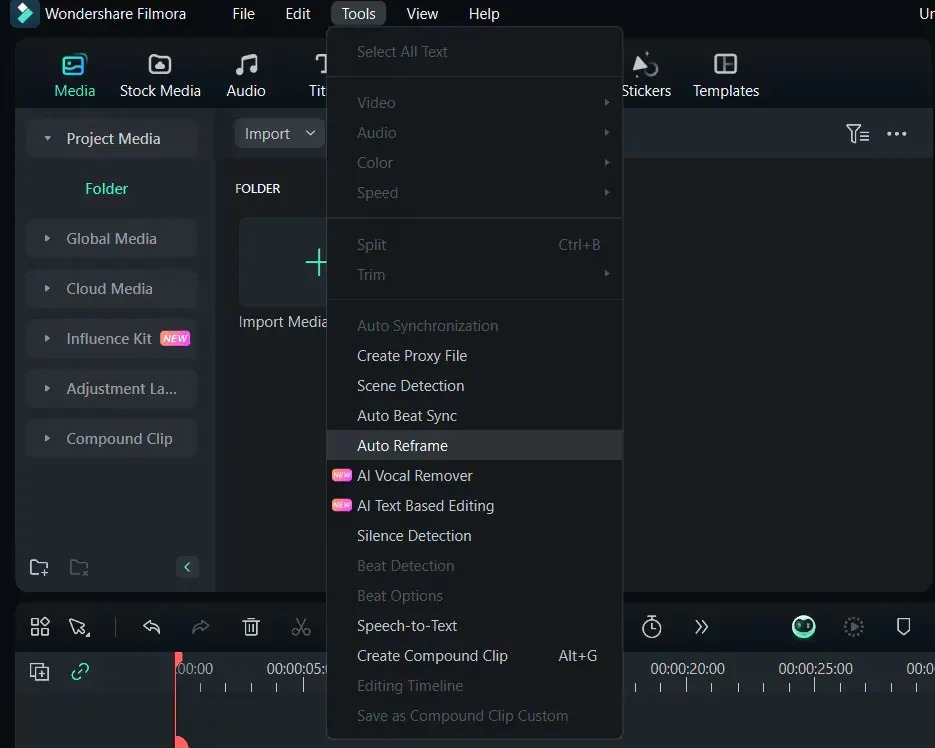
Task: Click the plus import media thumbnail
Action: [283, 262]
